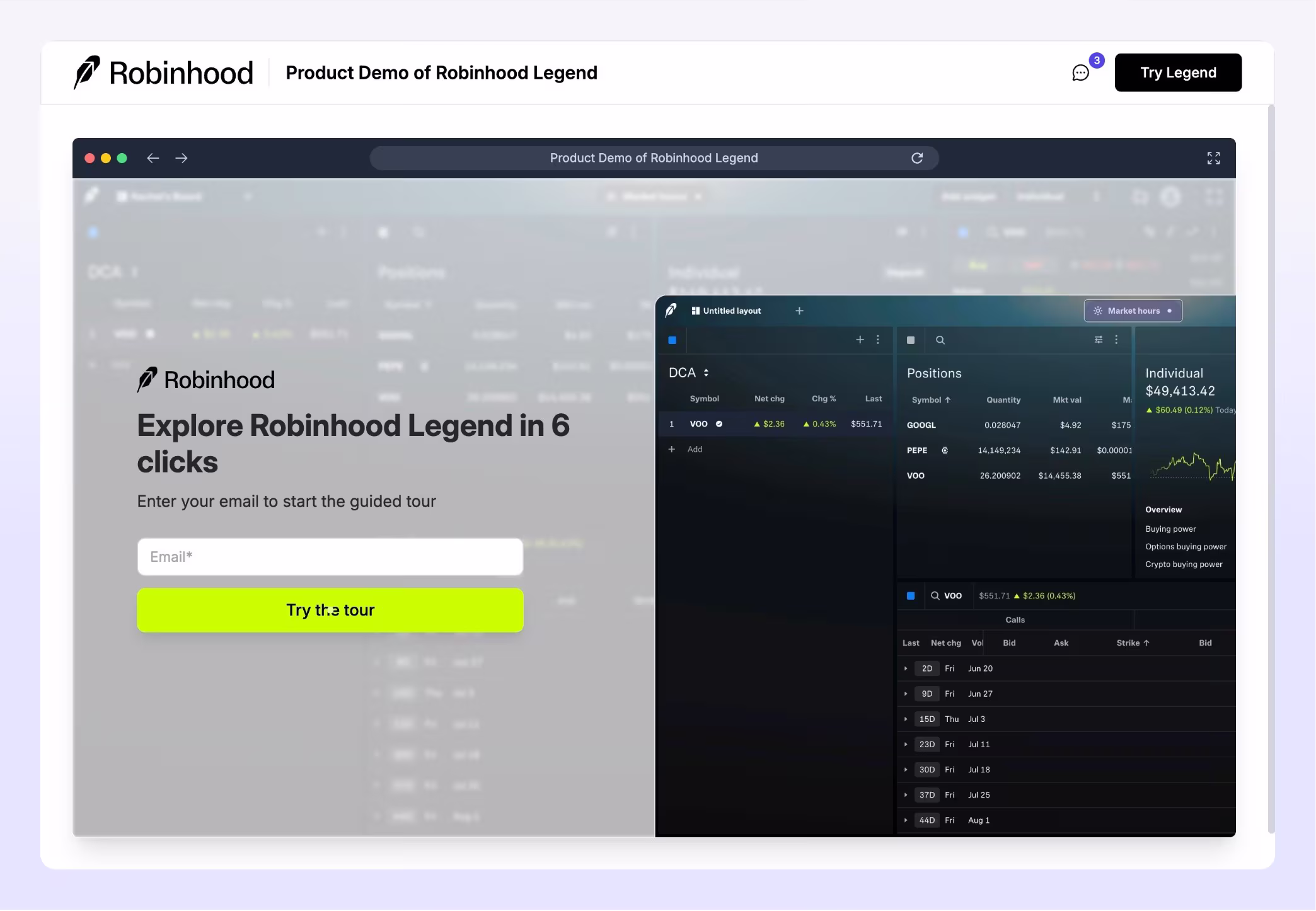Sort Positions by the Symbol column header
The height and width of the screenshot is (911, 1316).
926,399
